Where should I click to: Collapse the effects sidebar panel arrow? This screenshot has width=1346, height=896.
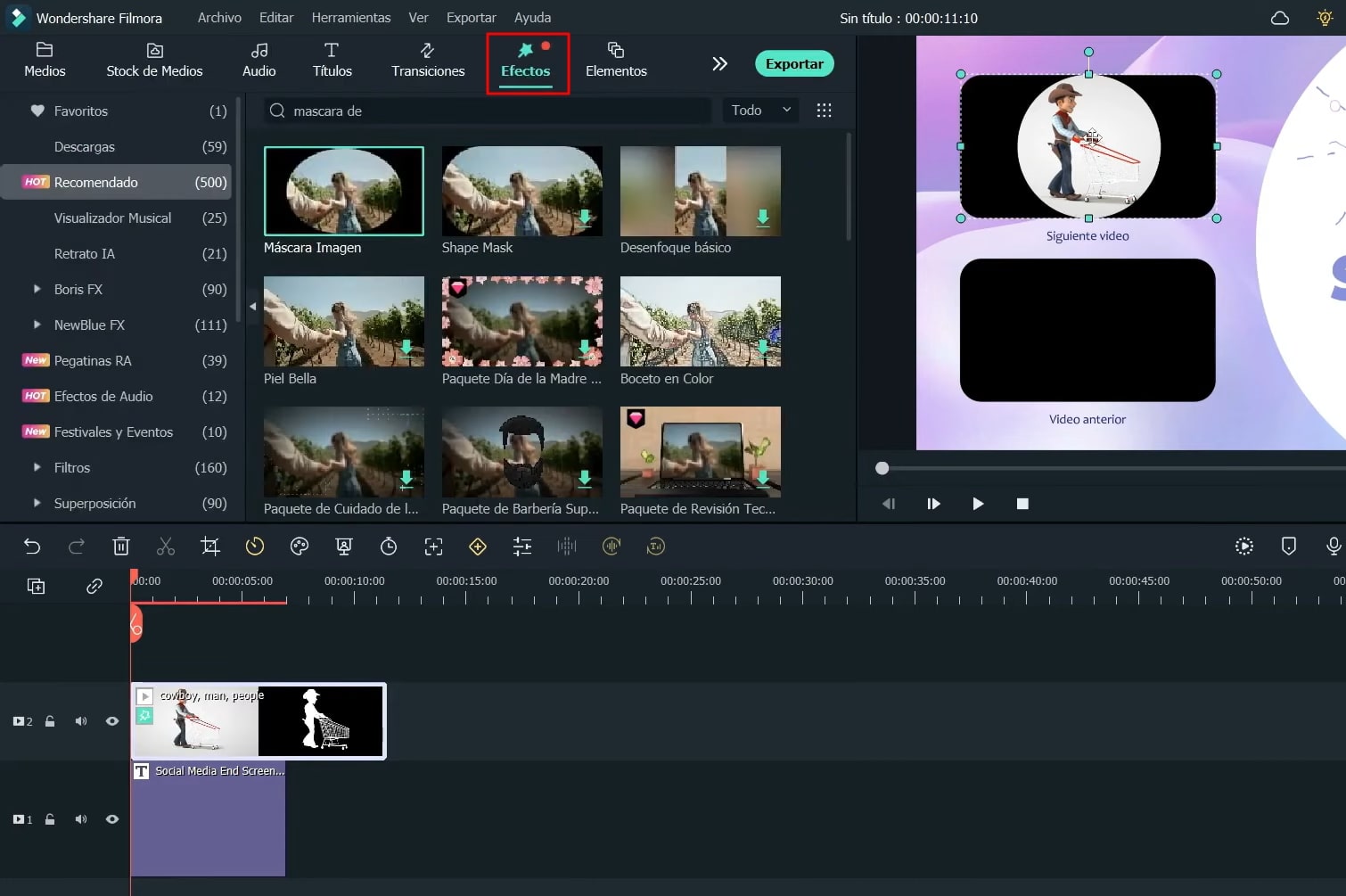[252, 307]
